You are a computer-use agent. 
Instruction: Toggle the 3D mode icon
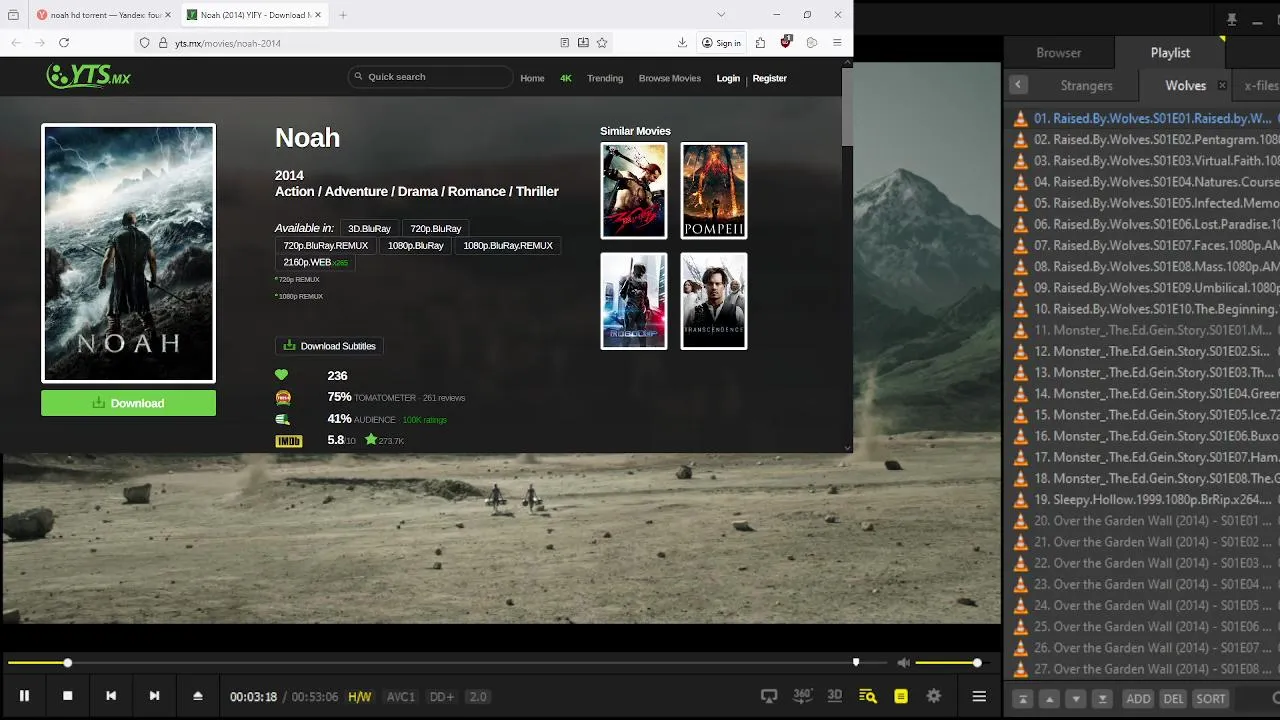tap(835, 695)
